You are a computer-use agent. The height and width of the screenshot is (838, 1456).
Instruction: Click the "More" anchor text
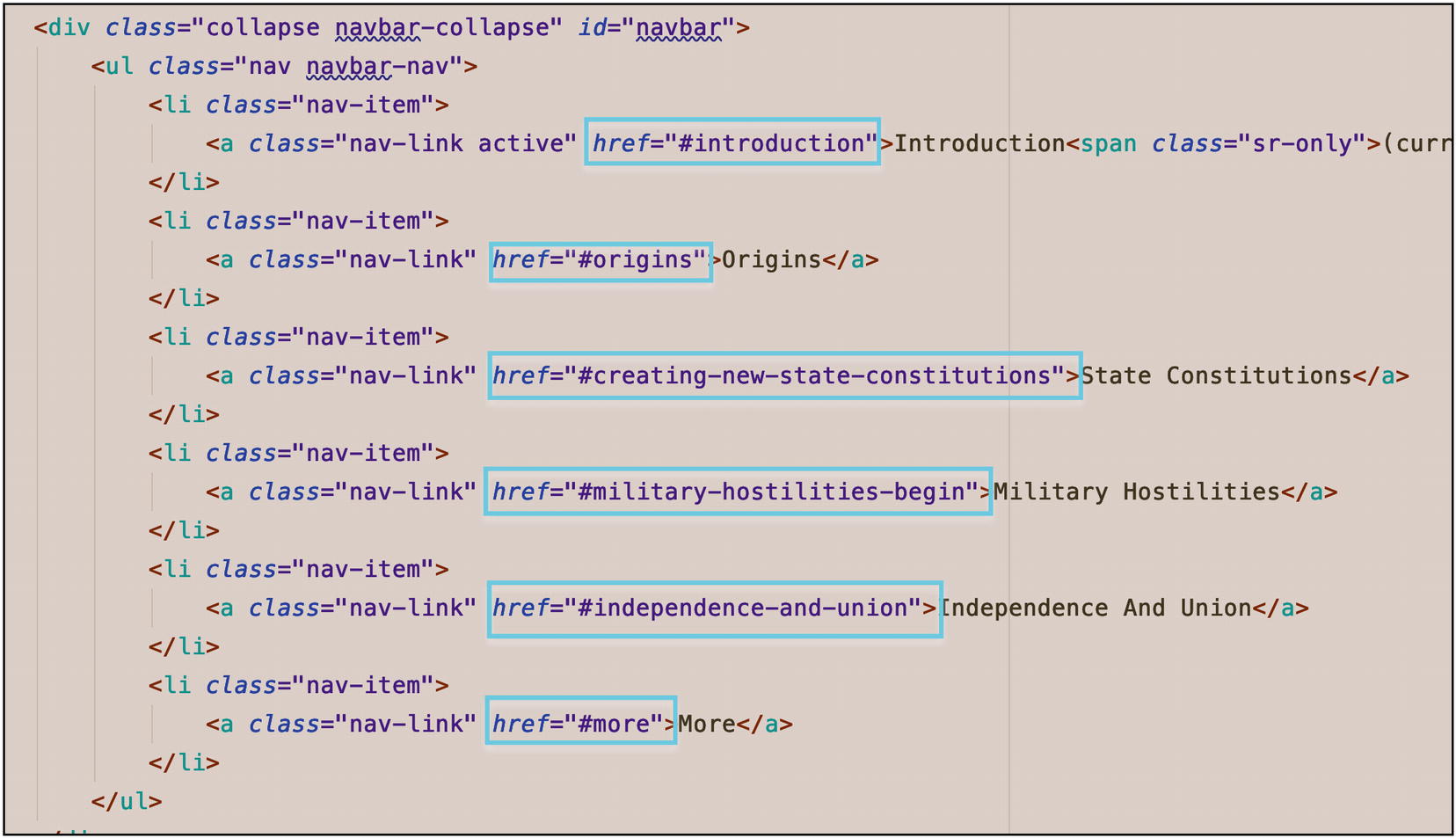707,725
